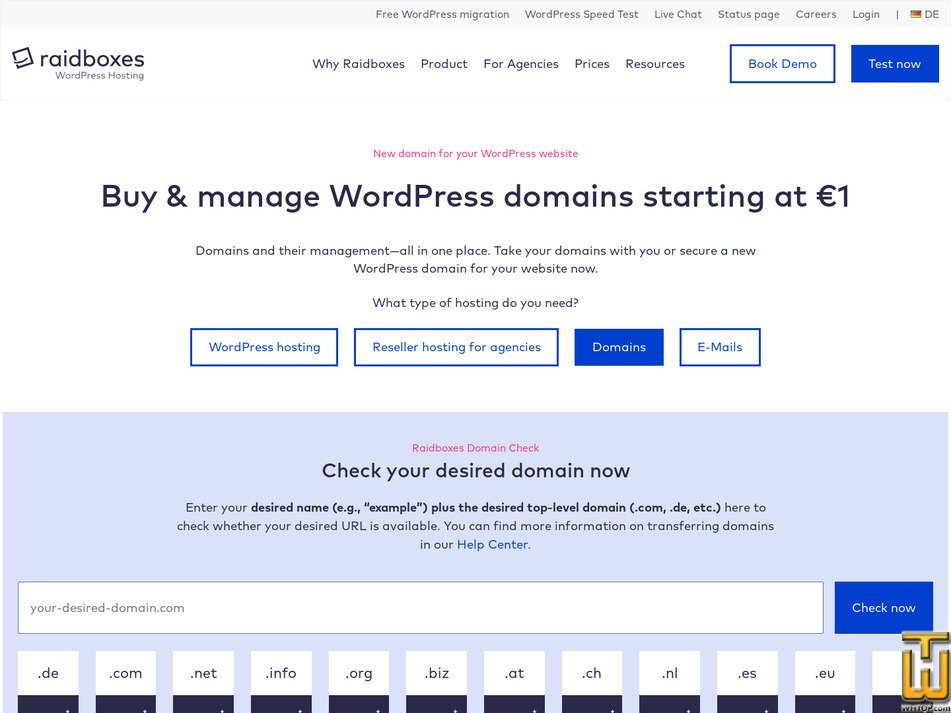Image resolution: width=951 pixels, height=713 pixels.
Task: Go to the Prices page
Action: click(x=591, y=64)
